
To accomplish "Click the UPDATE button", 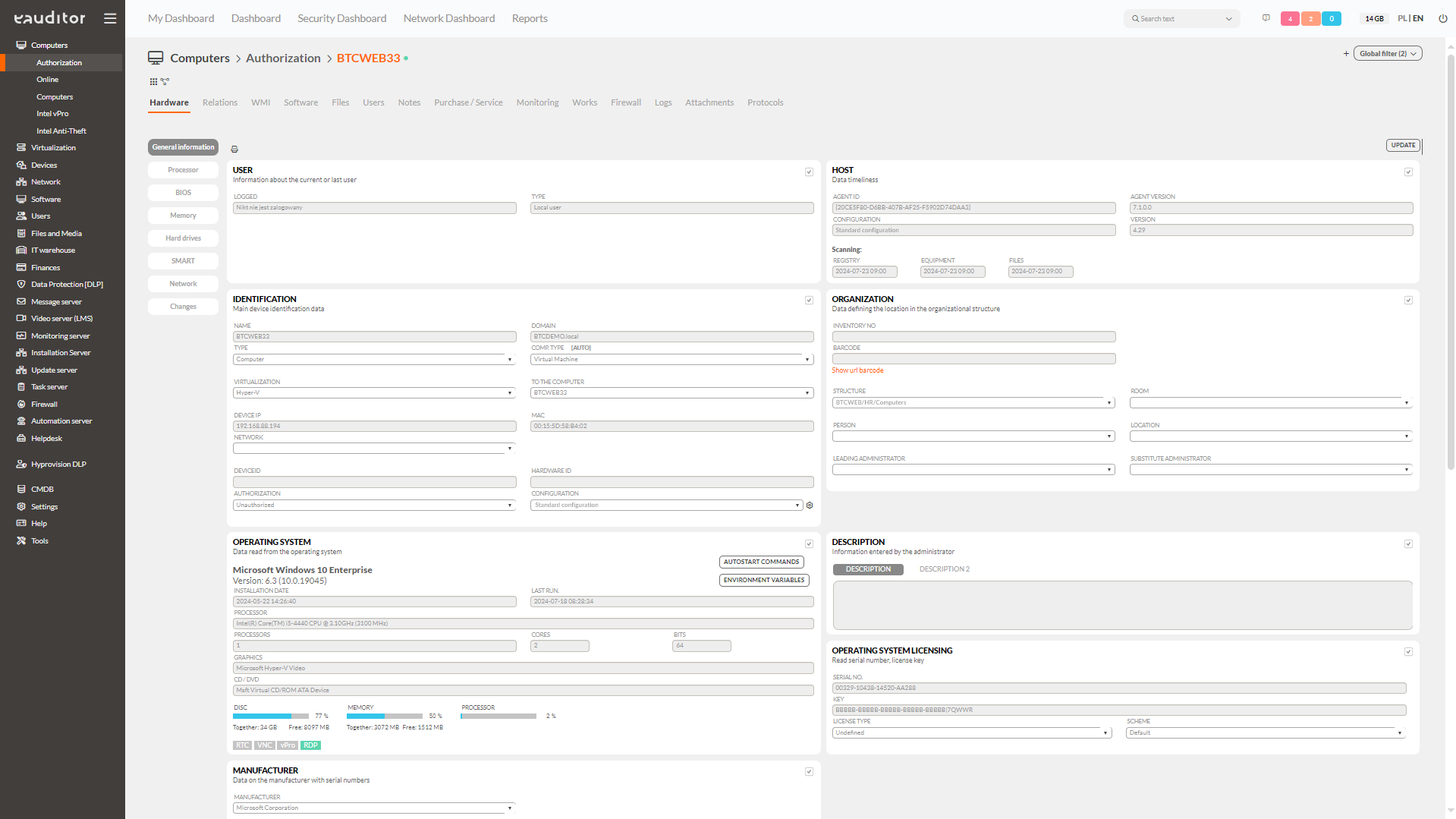I will click(1403, 146).
